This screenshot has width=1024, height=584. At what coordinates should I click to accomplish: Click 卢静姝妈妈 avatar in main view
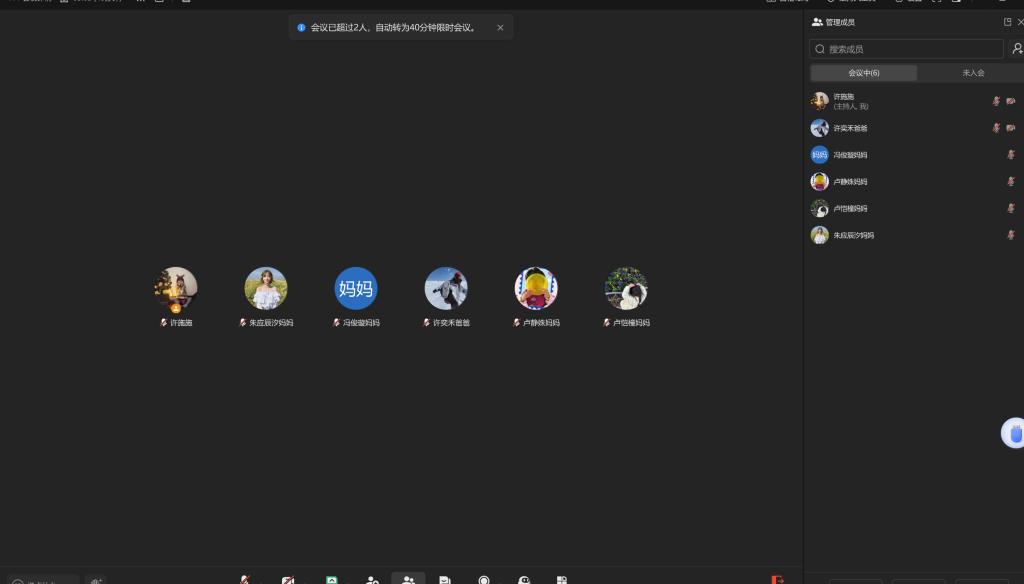pyautogui.click(x=536, y=289)
